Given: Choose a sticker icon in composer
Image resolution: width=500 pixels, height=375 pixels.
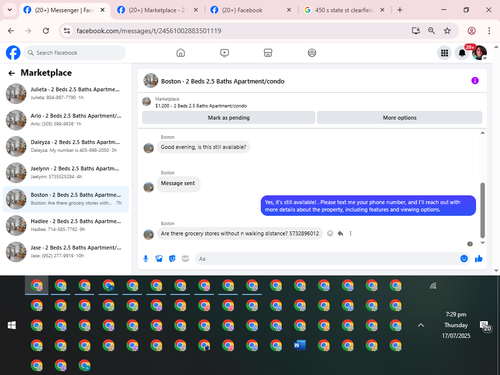Looking at the screenshot, I should pos(172,259).
